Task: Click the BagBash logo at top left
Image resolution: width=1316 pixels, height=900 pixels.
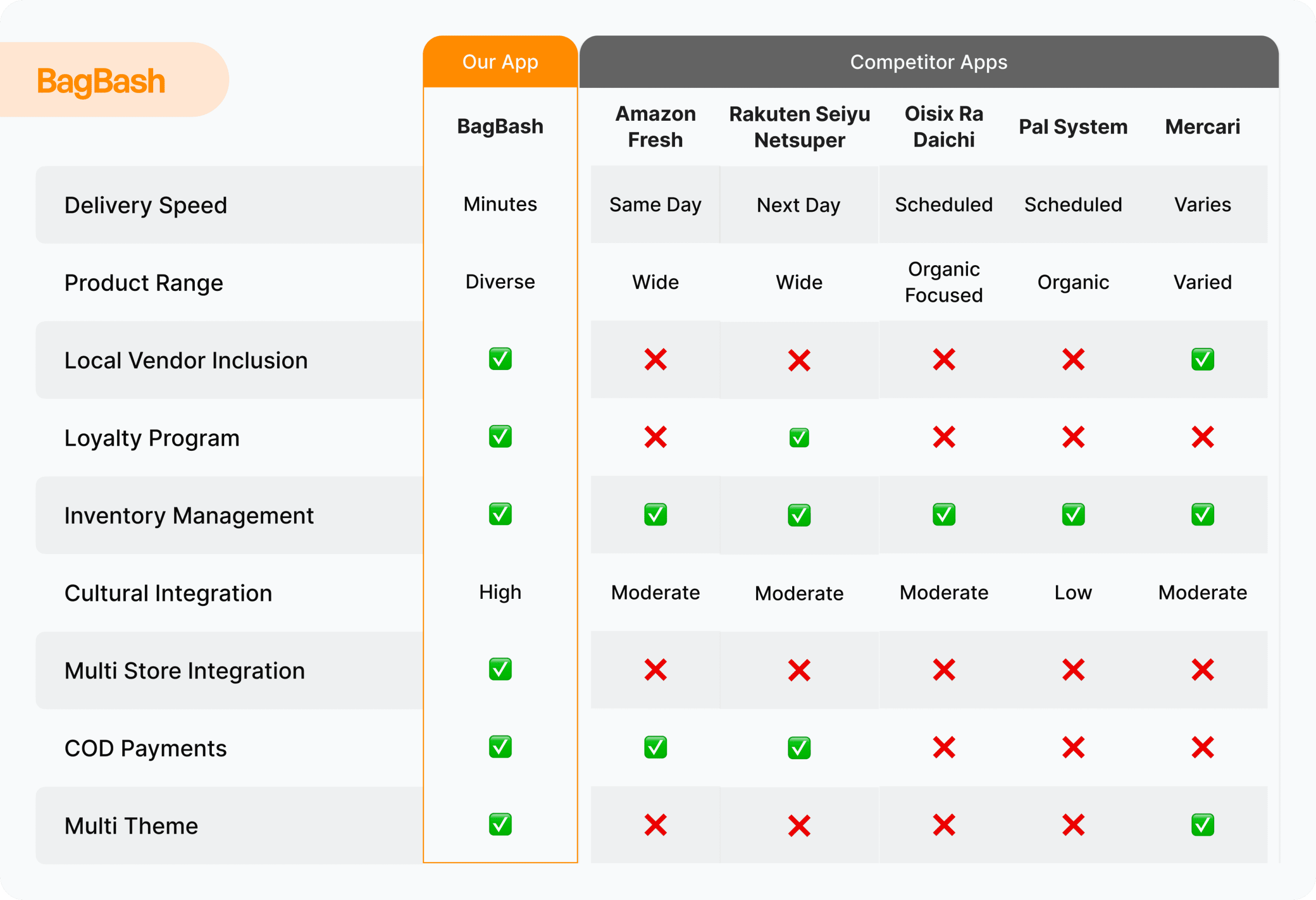Action: [101, 82]
